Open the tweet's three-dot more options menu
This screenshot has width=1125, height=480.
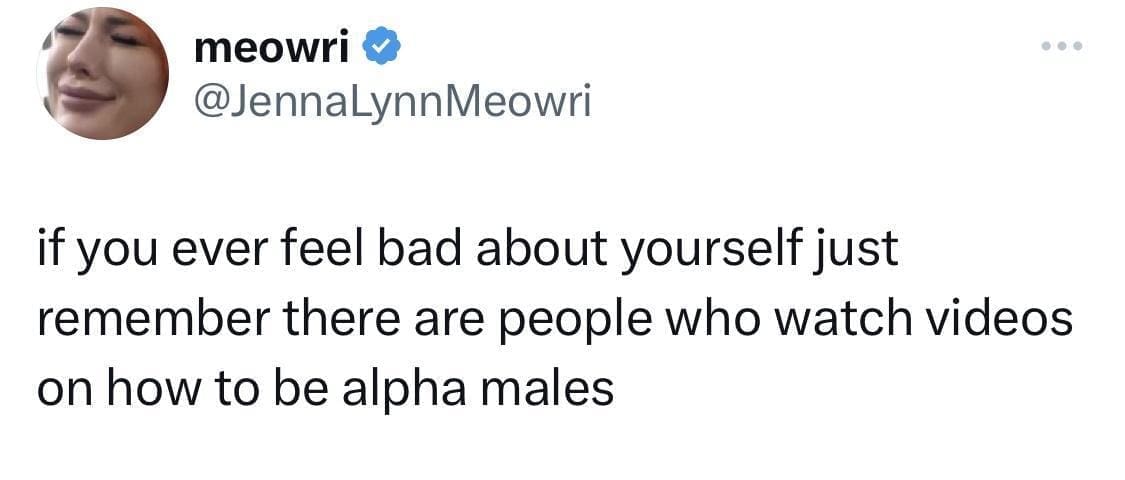point(1061,48)
